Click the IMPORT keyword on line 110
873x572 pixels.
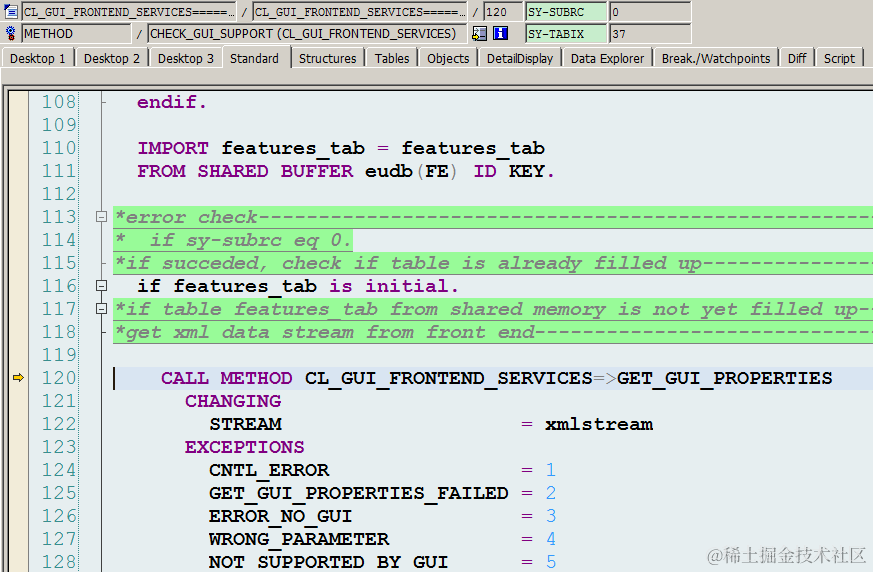tap(173, 148)
